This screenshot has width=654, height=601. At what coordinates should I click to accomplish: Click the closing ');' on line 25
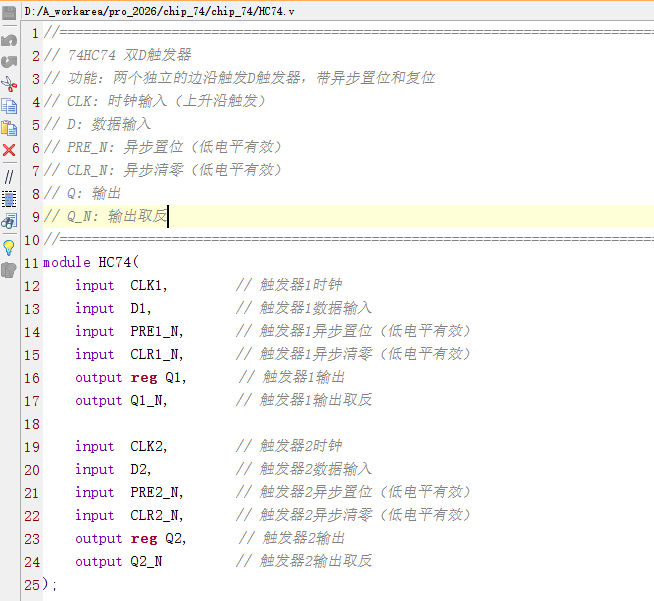click(x=50, y=584)
